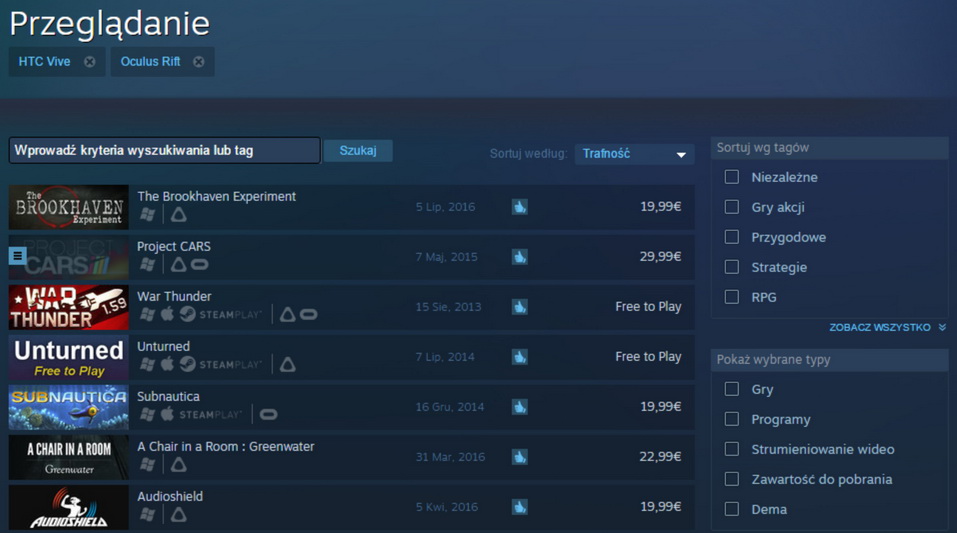Click the 16 Gru, 2014 release date
The height and width of the screenshot is (533, 957).
[450, 407]
